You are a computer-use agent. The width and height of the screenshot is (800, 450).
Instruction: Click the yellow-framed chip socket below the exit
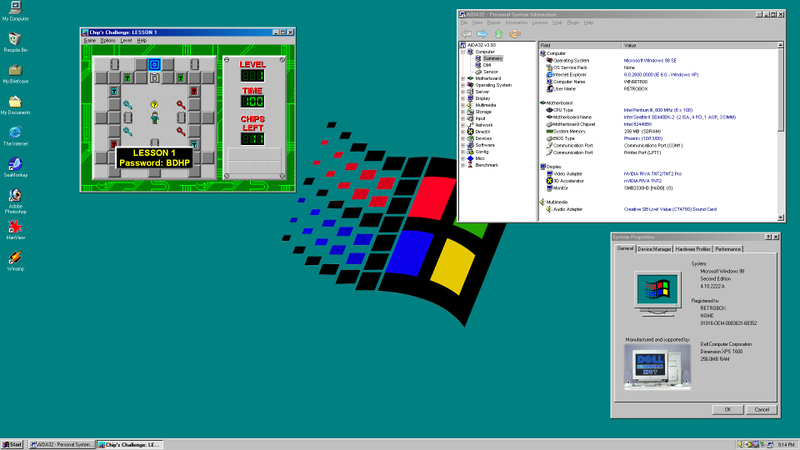click(x=154, y=78)
